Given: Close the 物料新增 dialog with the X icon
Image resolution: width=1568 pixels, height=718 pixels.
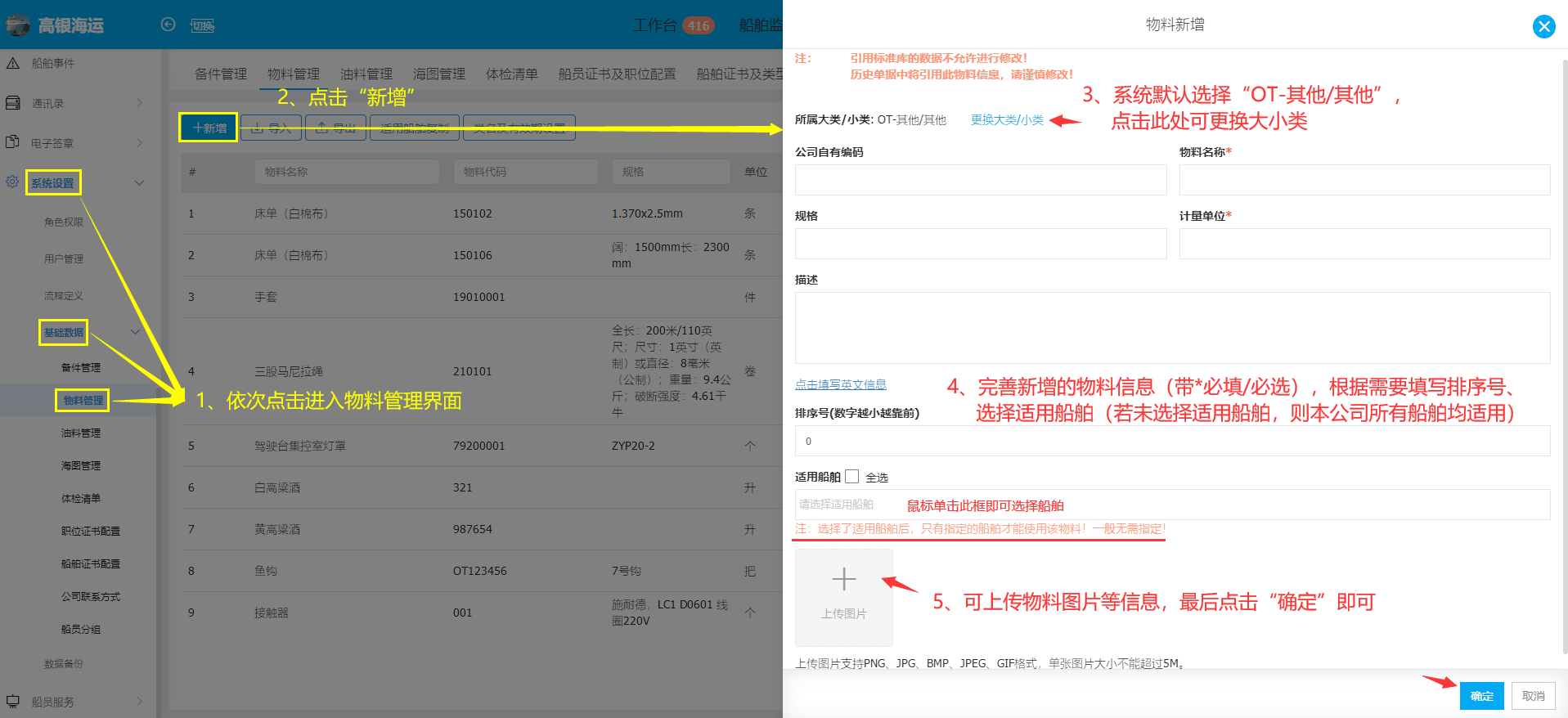Looking at the screenshot, I should [1544, 26].
